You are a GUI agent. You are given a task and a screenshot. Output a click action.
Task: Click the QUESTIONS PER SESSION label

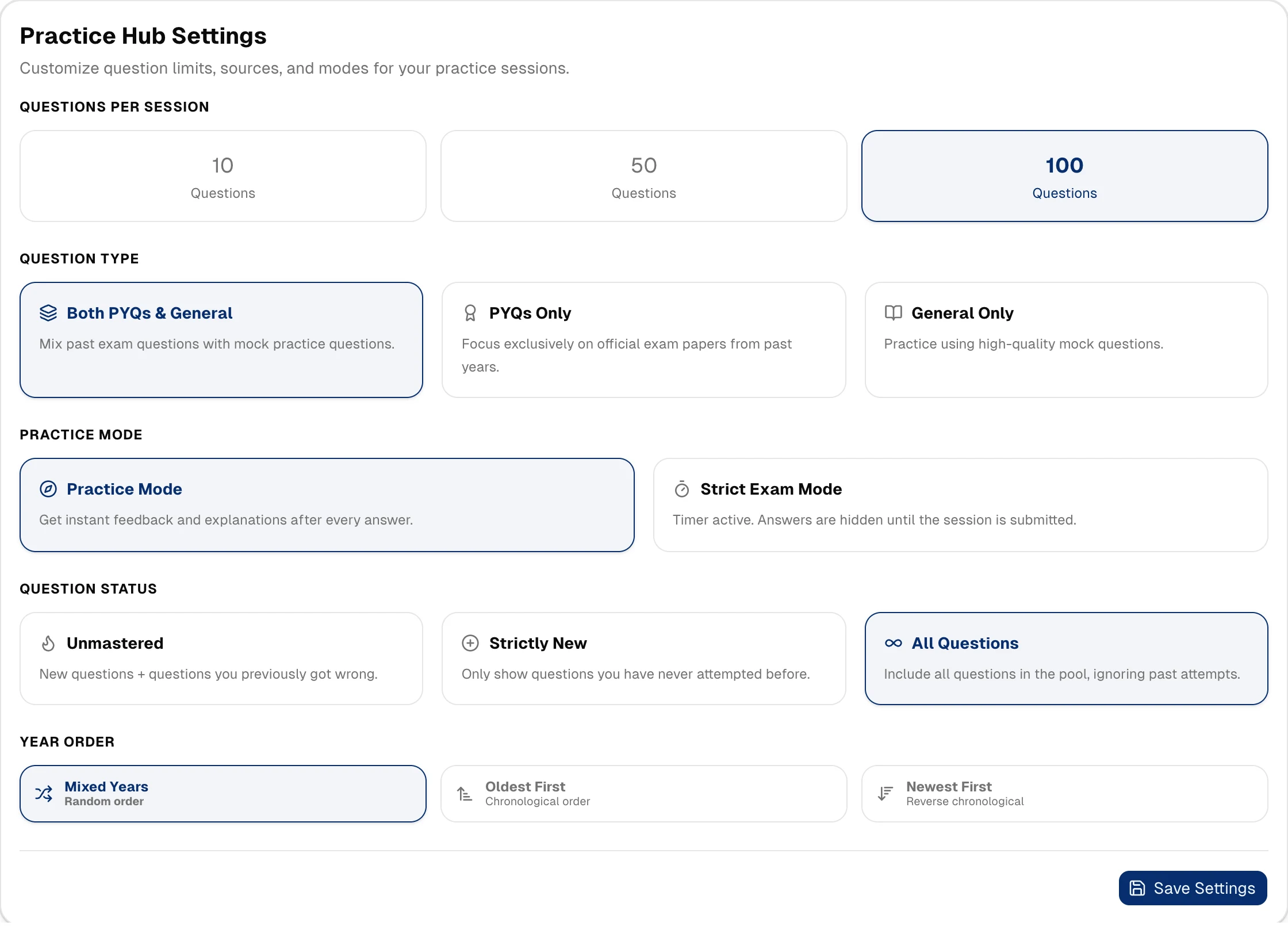(114, 107)
